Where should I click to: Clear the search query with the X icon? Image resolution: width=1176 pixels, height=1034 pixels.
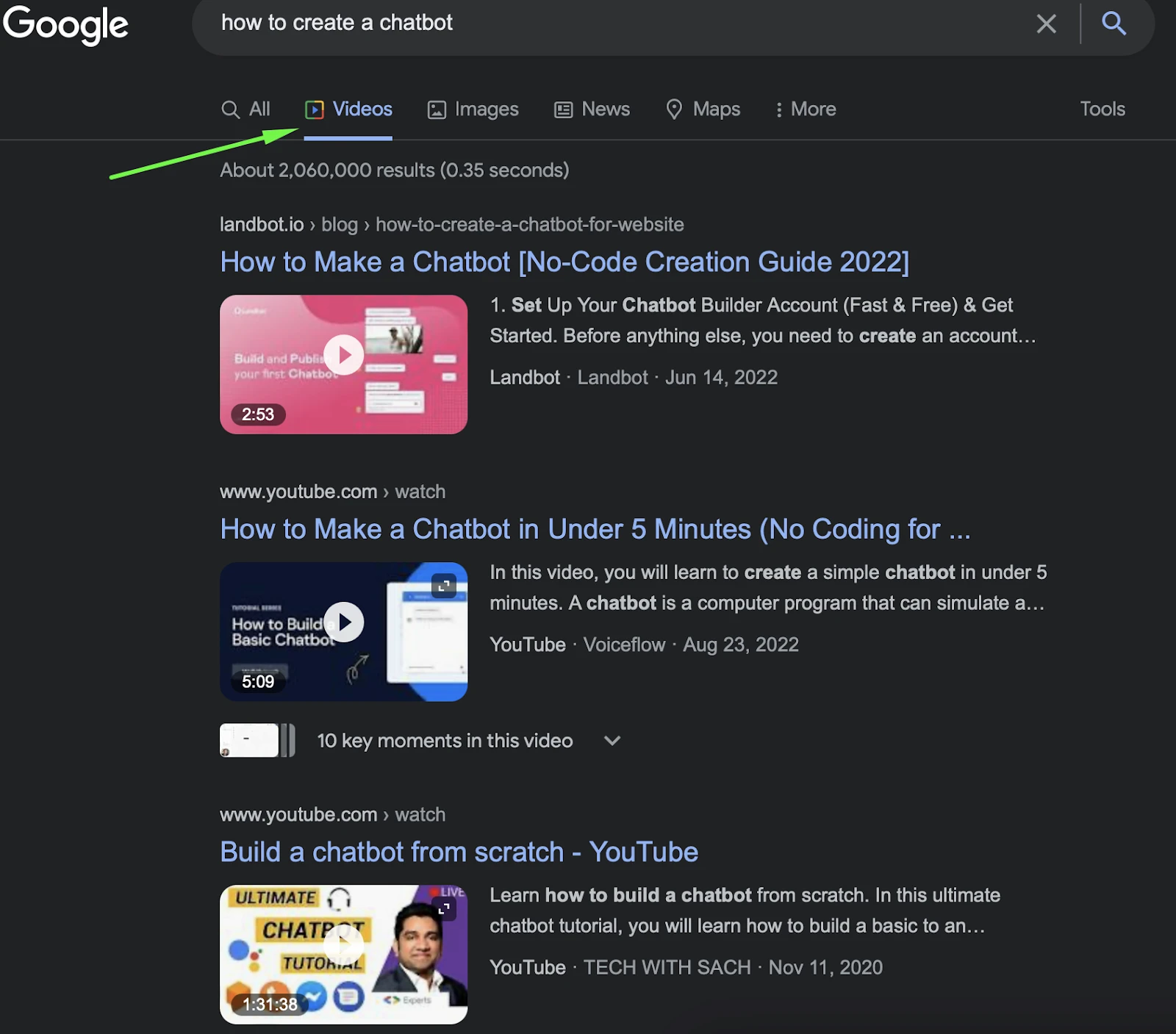[x=1046, y=24]
